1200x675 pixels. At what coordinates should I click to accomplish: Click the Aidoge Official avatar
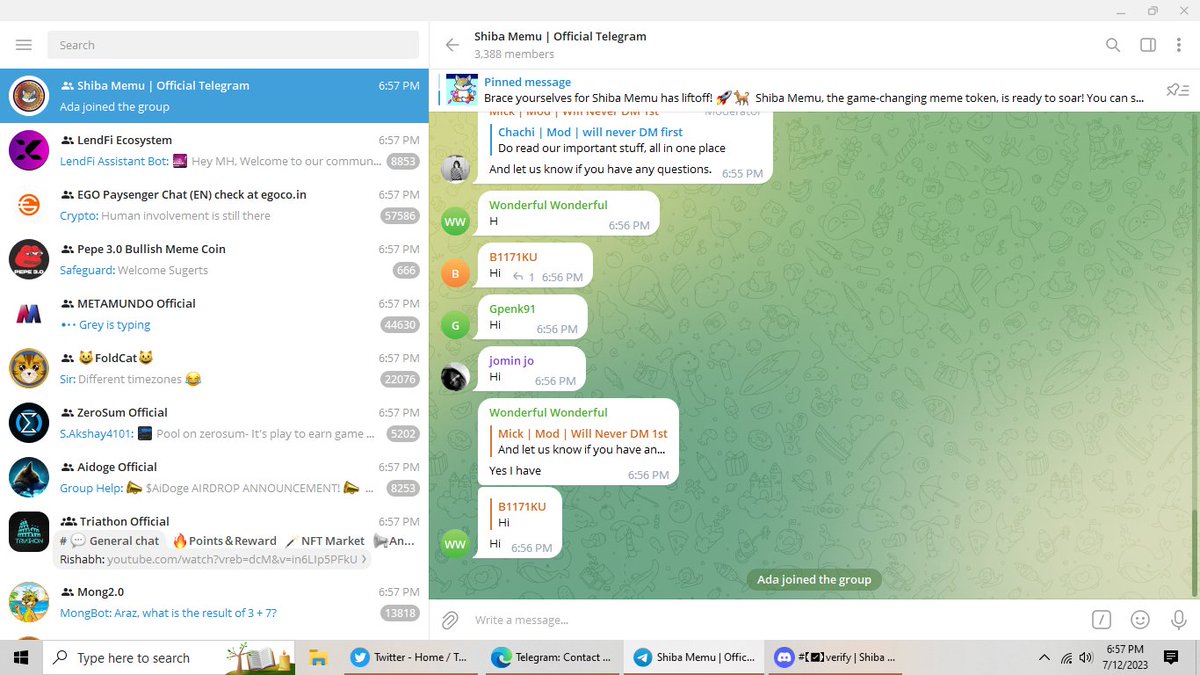[29, 477]
